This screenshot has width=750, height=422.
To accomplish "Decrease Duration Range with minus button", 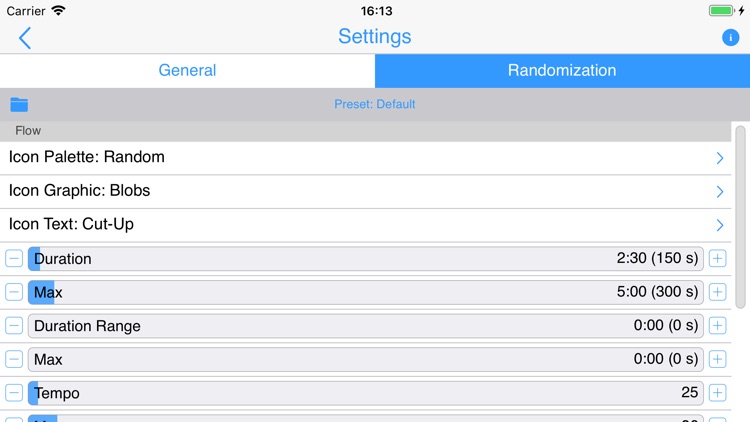I will (x=14, y=325).
